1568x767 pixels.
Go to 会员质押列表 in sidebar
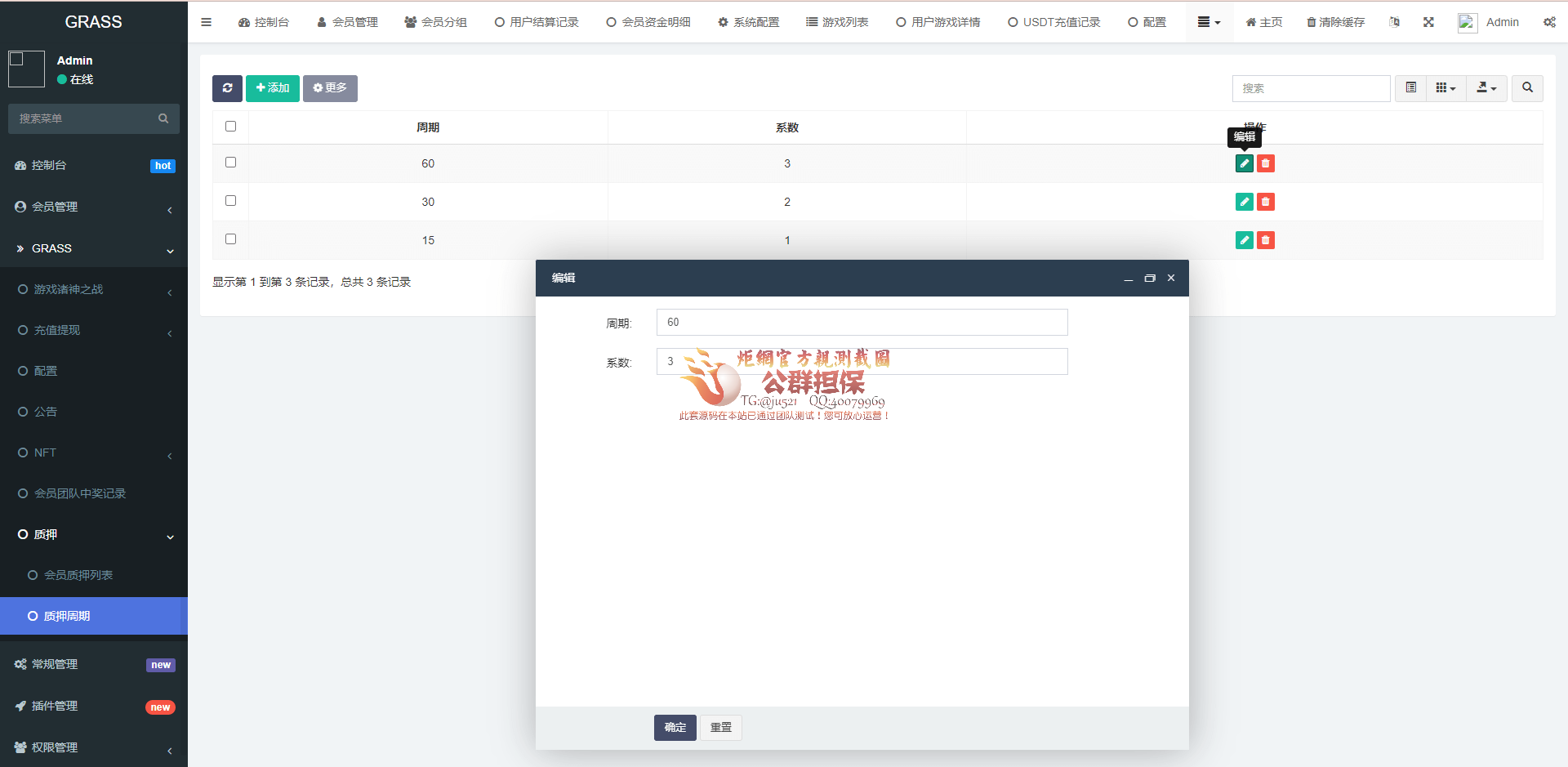(x=78, y=575)
